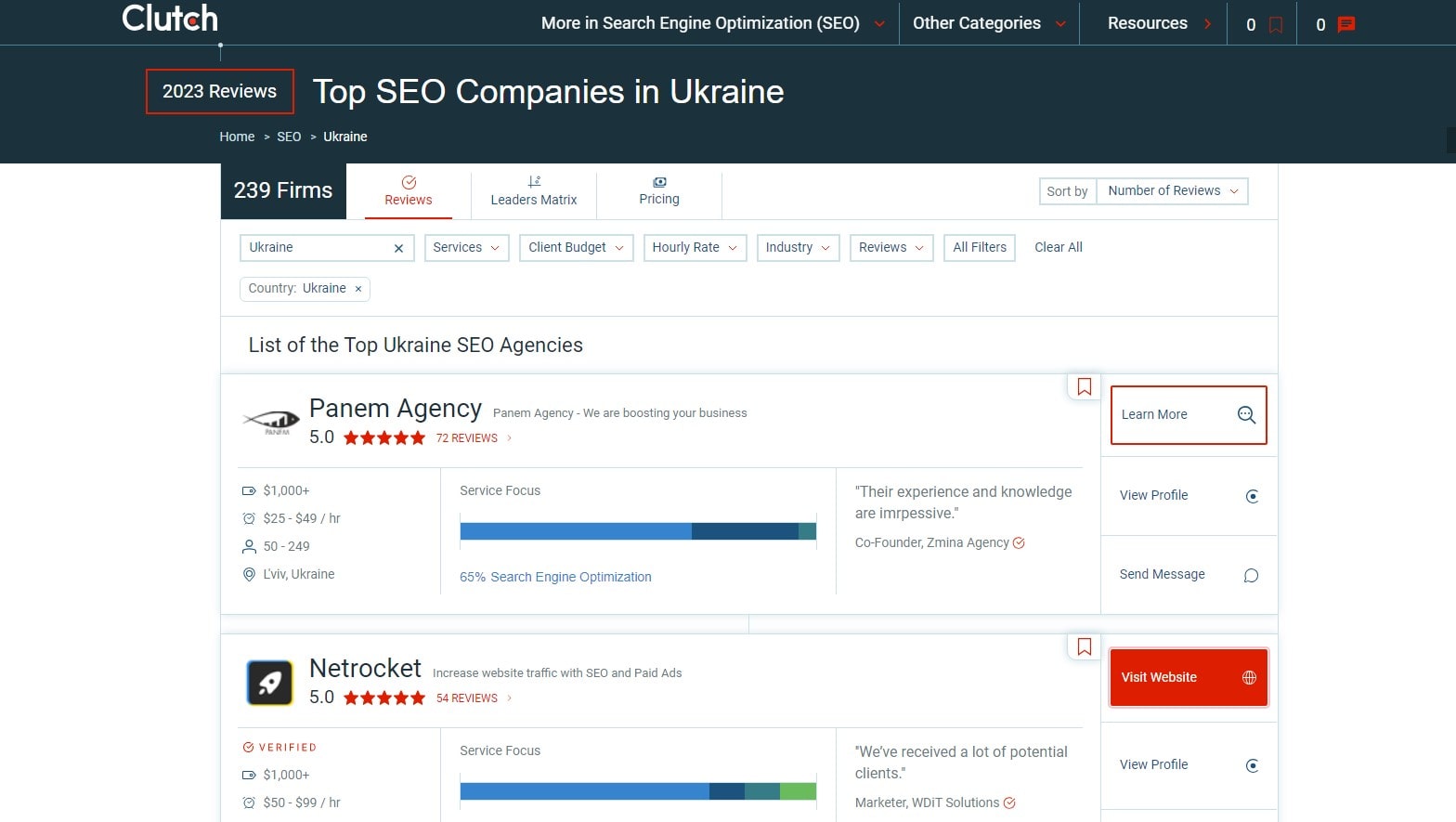Viewport: 1456px width, 822px height.
Task: Click the All Filters button
Action: point(980,248)
